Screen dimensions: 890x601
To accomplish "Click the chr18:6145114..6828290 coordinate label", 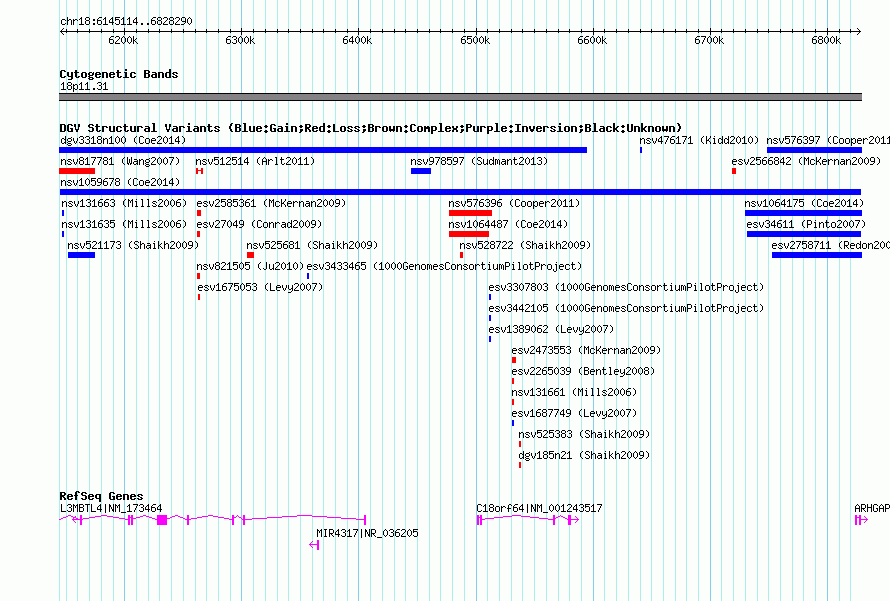I will coord(126,21).
